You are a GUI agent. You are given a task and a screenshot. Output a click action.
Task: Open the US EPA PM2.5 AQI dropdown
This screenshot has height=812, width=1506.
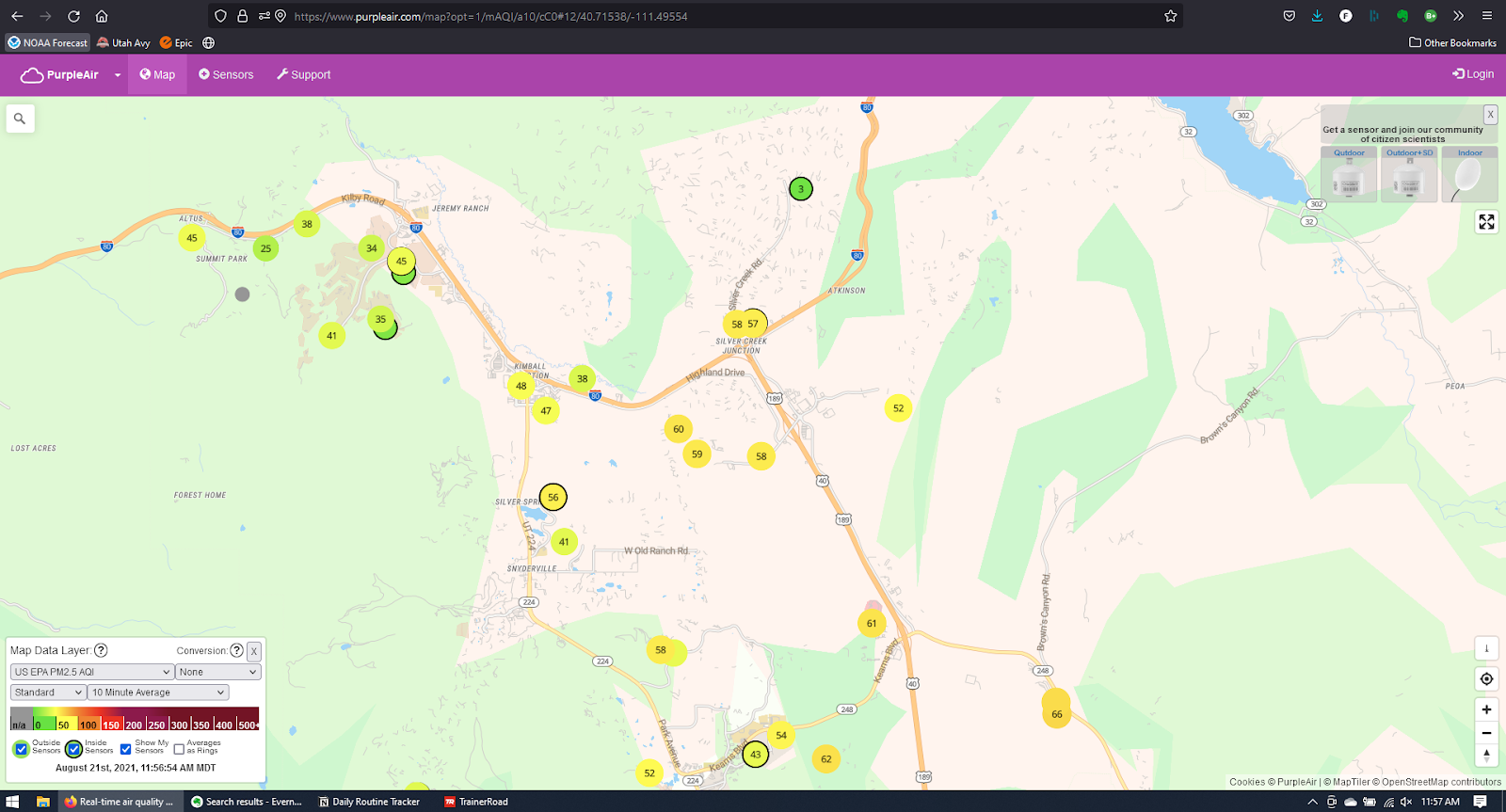pyautogui.click(x=92, y=672)
